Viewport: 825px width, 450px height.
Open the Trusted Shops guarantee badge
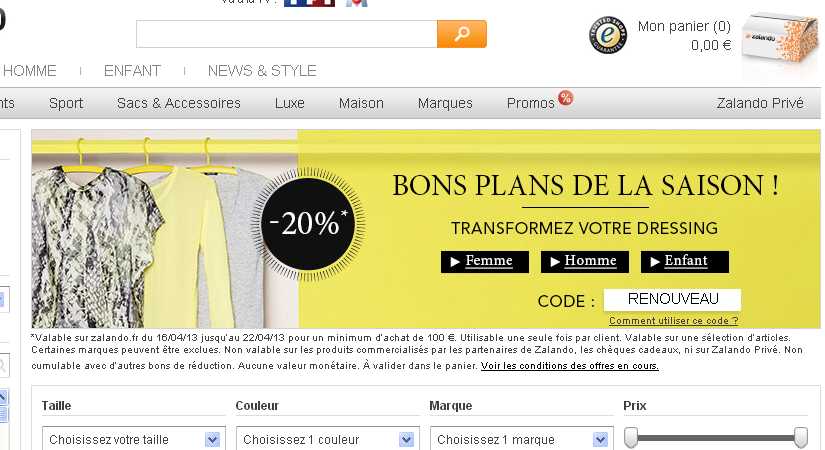click(608, 35)
